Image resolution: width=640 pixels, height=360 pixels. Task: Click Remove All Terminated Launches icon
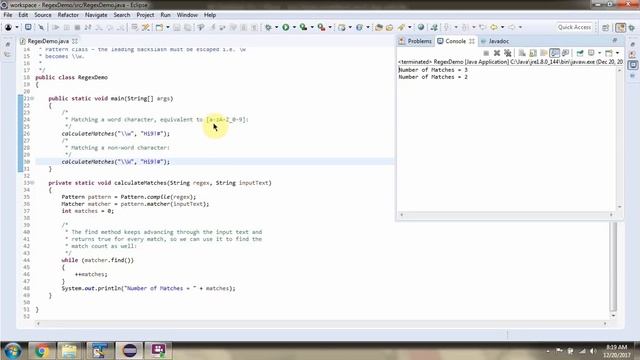(x=507, y=53)
